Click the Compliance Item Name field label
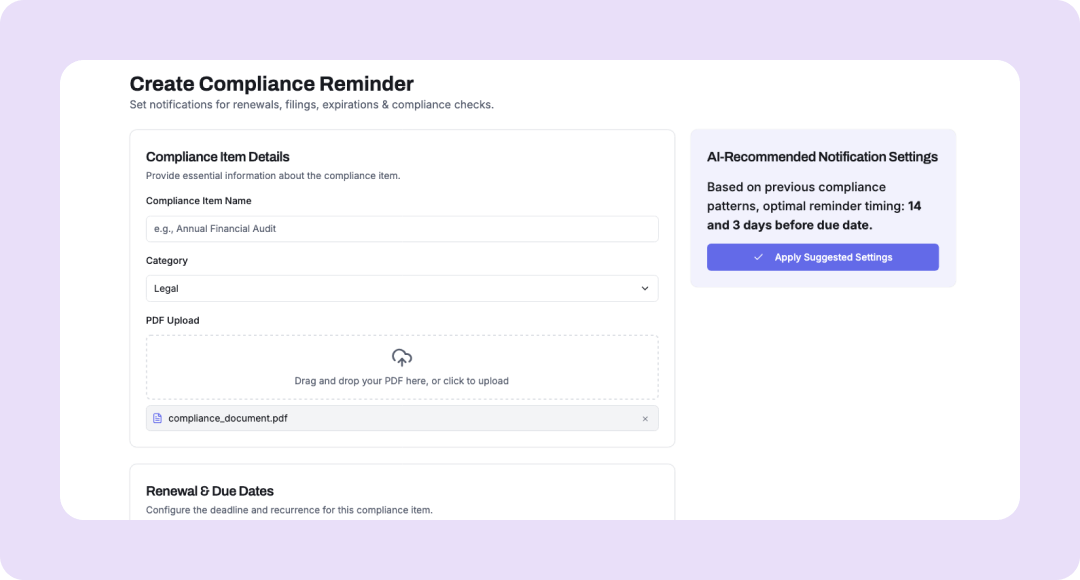Screen dimensions: 1080x580 [x=199, y=201]
